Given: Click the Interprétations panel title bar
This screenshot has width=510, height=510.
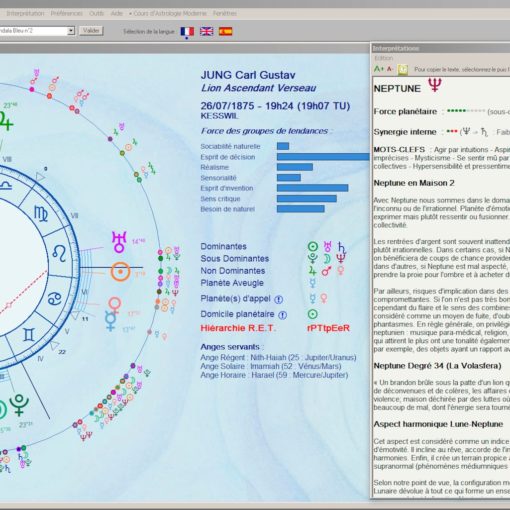Looking at the screenshot, I should [x=441, y=48].
